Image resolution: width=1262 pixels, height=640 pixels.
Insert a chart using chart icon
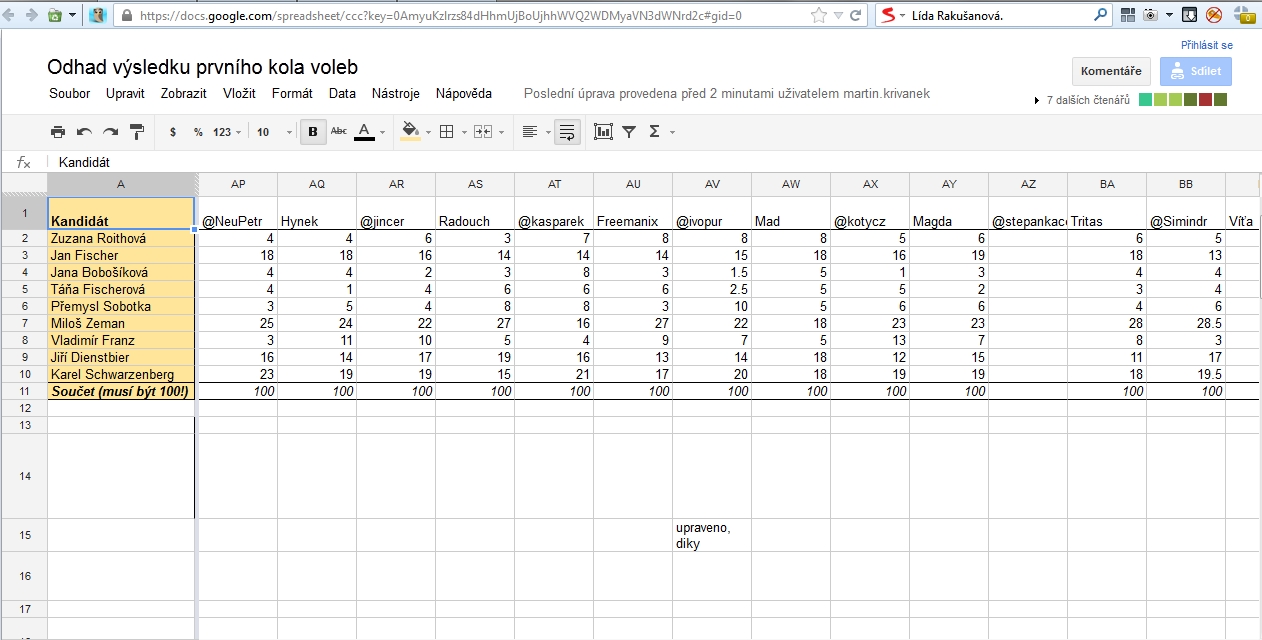[603, 132]
